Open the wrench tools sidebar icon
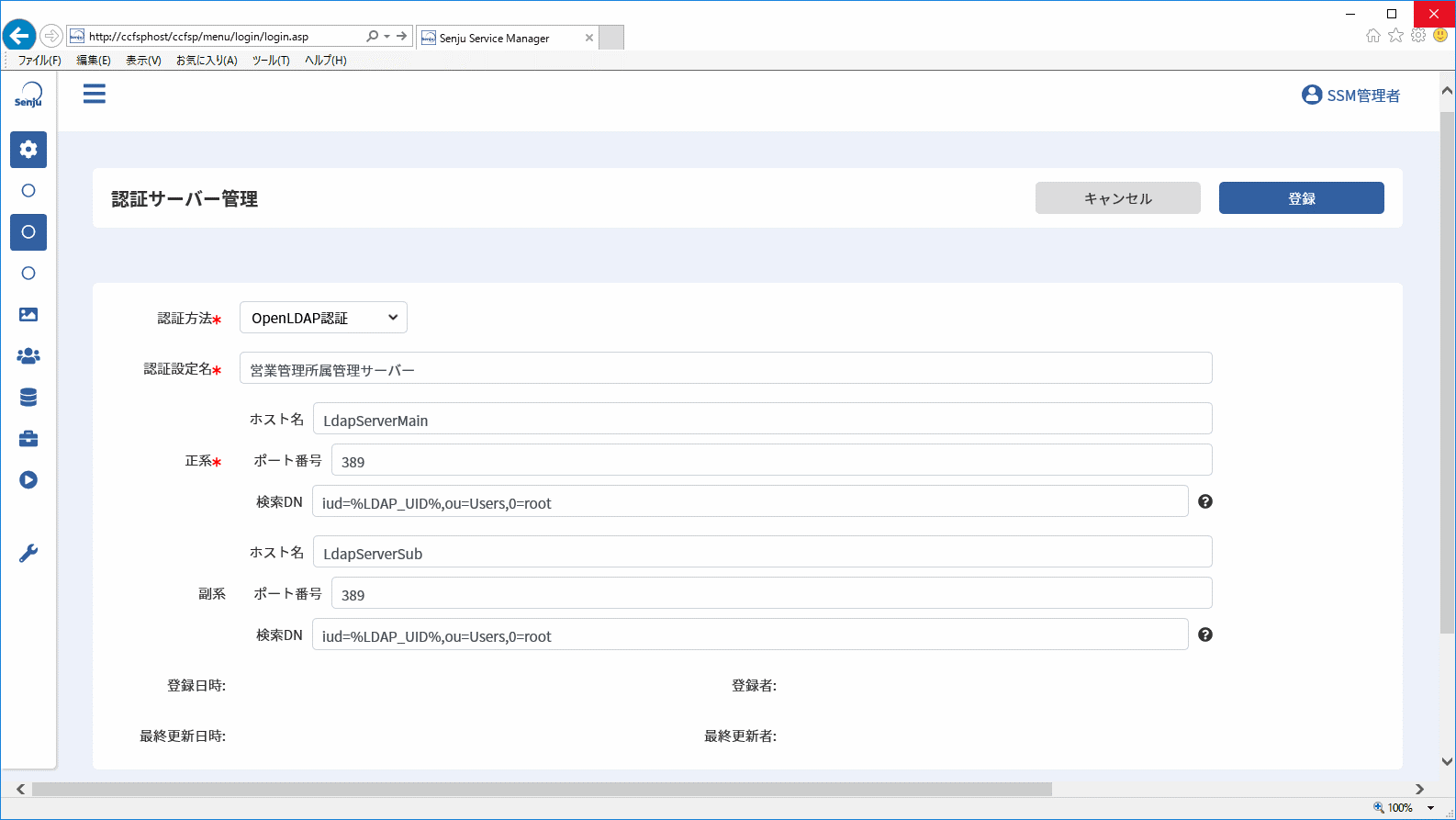The height and width of the screenshot is (820, 1456). (28, 554)
